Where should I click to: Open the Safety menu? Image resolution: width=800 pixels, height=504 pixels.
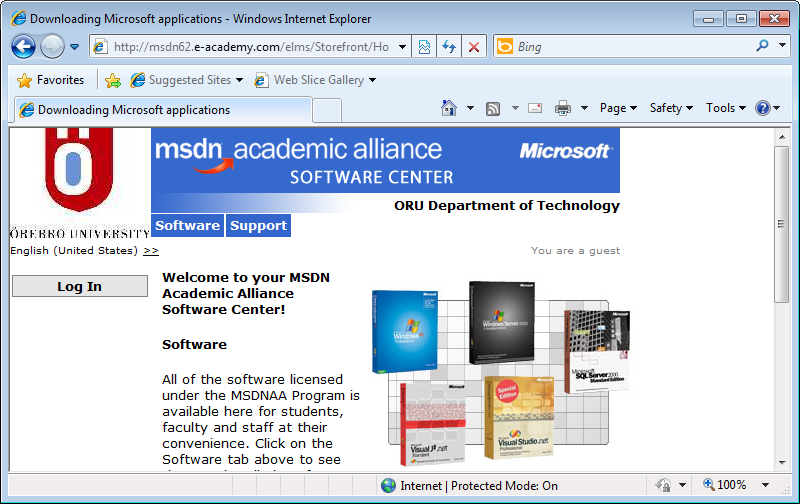(671, 108)
